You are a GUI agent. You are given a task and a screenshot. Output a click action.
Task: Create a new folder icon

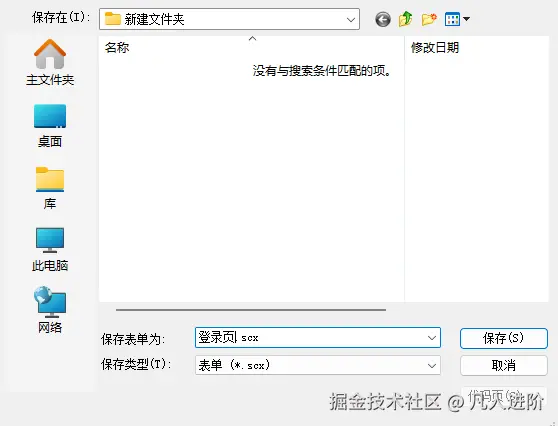pos(429,19)
